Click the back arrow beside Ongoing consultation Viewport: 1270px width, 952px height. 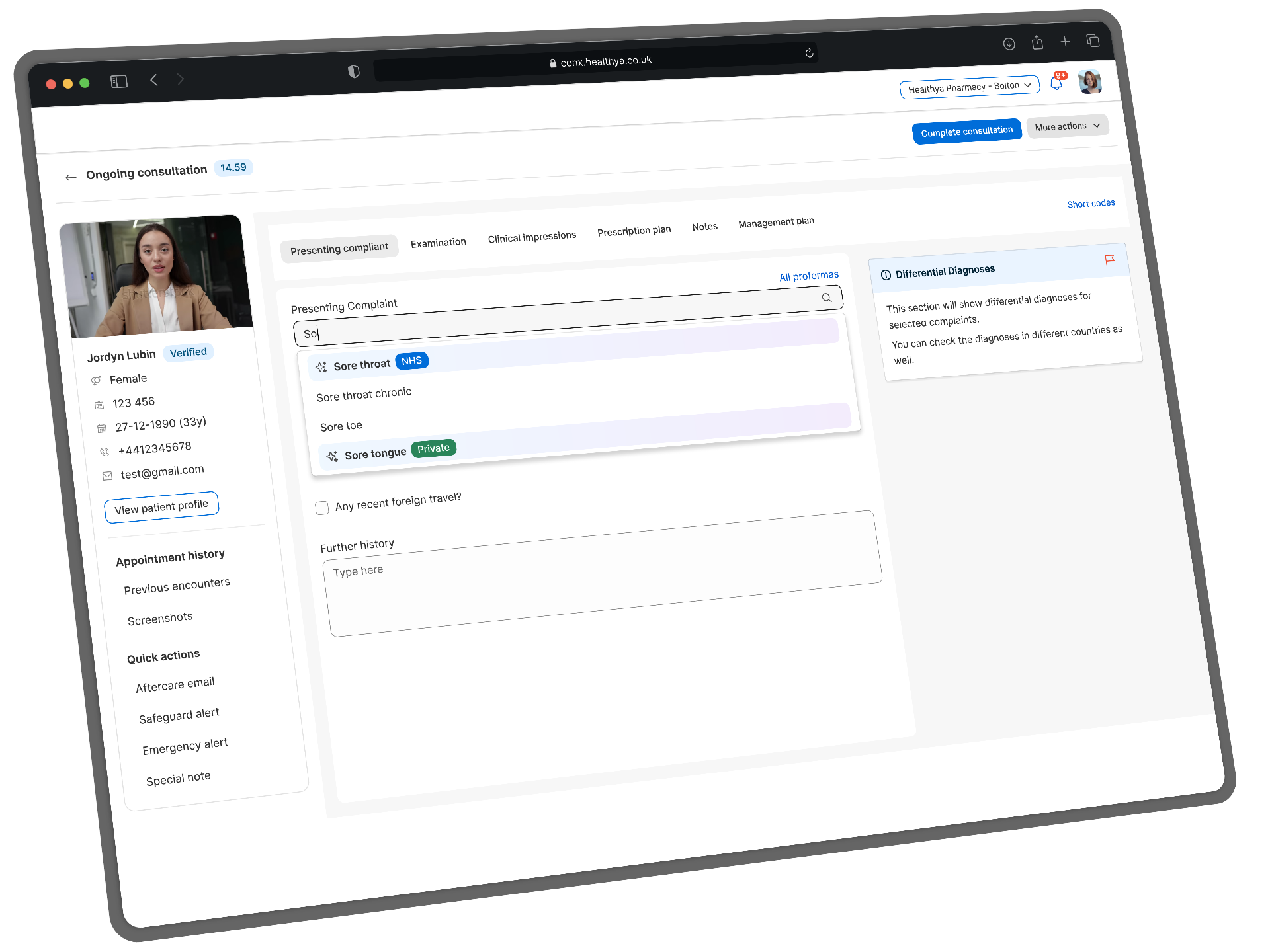[71, 177]
